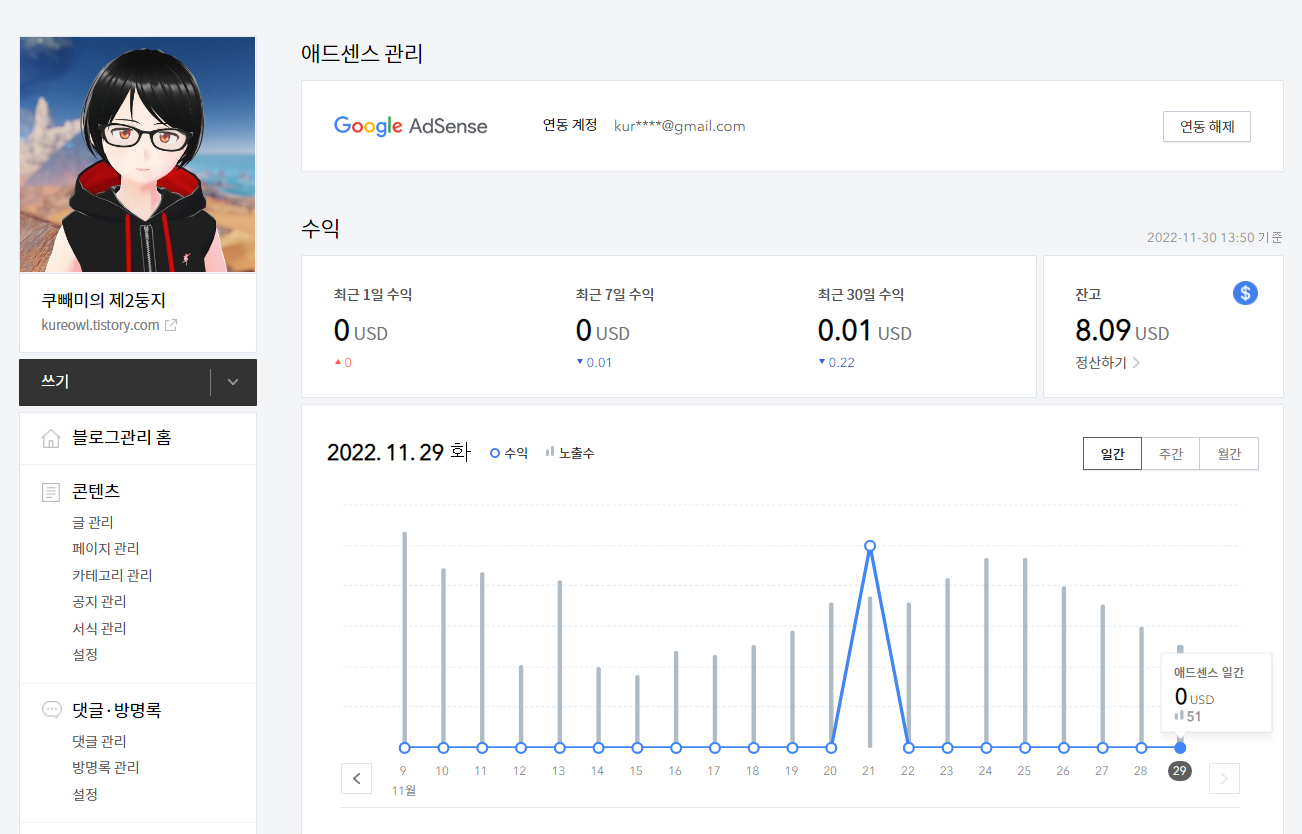
Task: Click the impressions bar for day 24
Action: click(x=986, y=651)
